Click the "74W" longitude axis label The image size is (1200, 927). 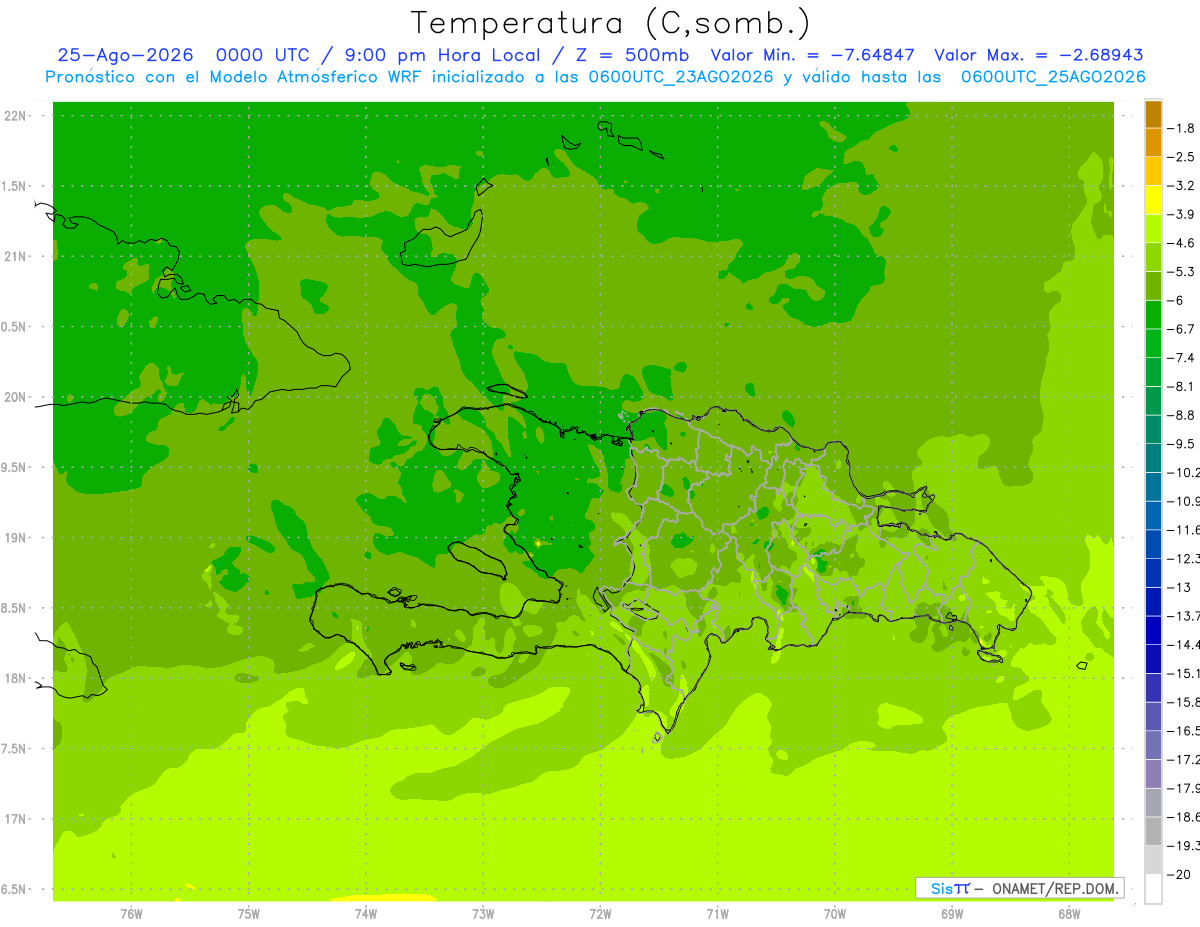click(365, 914)
